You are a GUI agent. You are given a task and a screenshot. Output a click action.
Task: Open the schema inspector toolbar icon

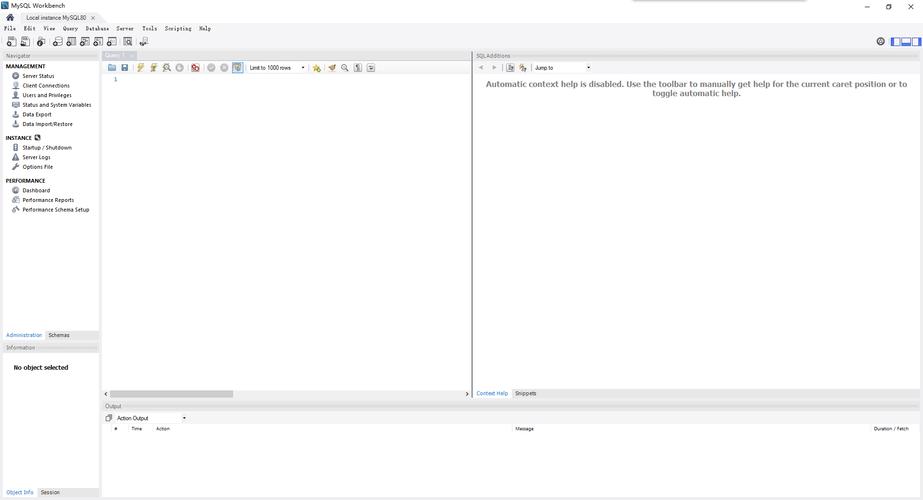41,42
